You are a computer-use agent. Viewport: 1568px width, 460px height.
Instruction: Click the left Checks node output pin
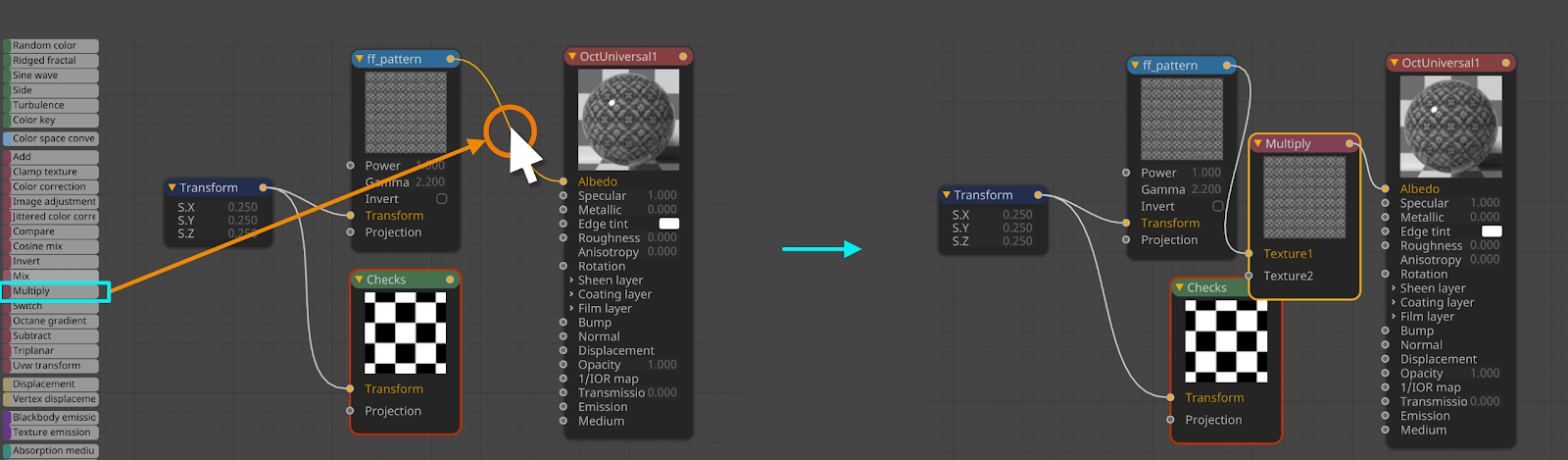450,280
